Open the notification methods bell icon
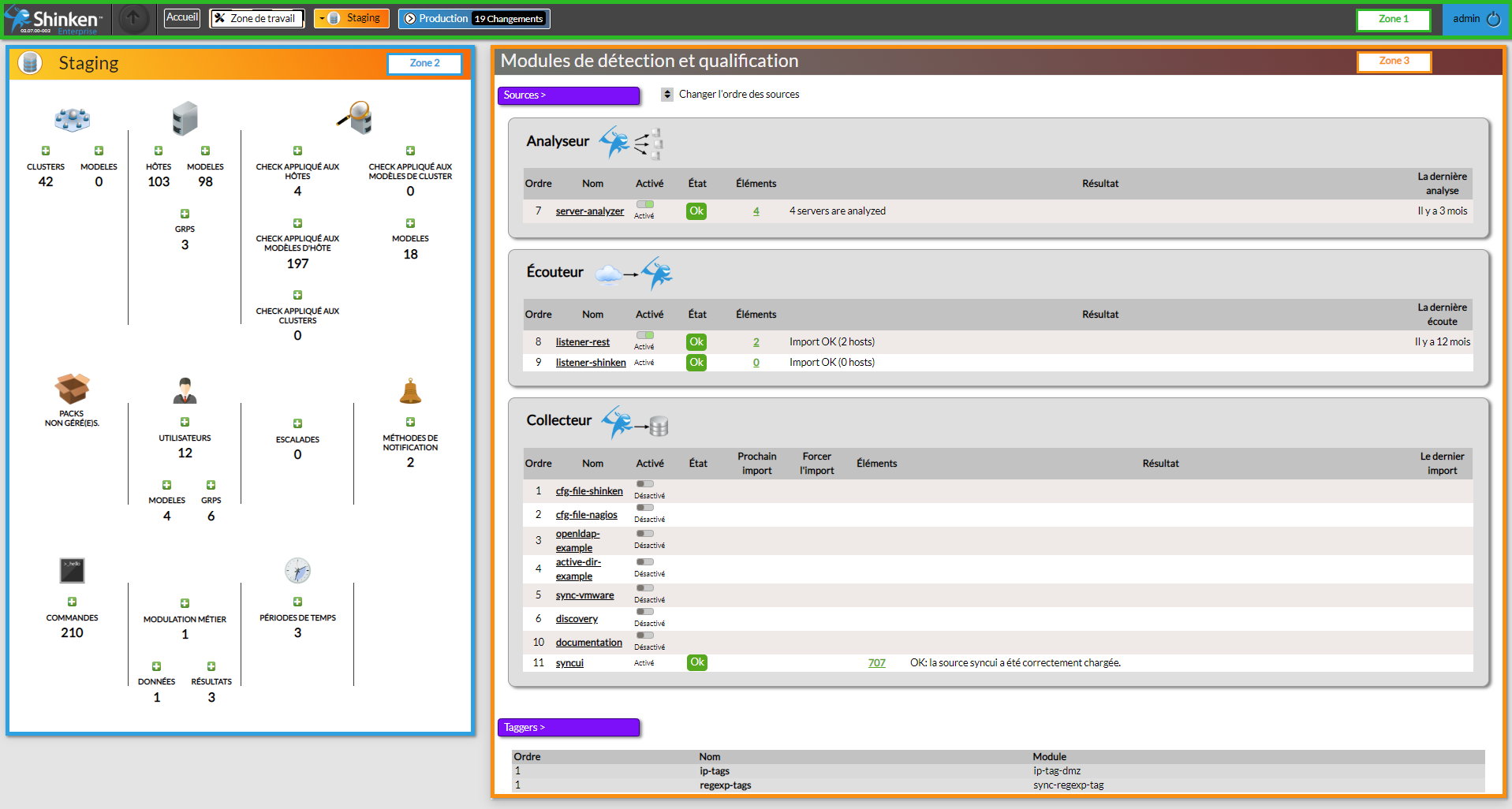 tap(410, 390)
